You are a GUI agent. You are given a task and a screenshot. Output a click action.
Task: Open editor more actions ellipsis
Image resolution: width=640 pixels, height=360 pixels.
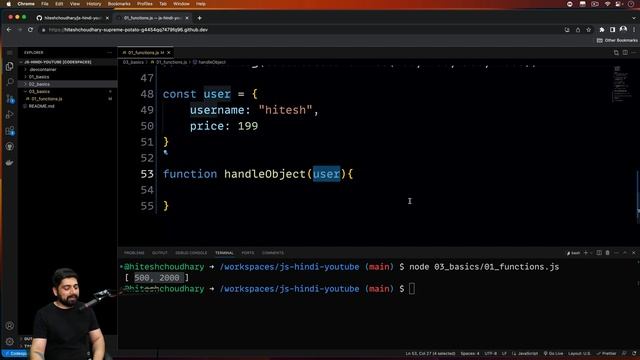pos(633,53)
